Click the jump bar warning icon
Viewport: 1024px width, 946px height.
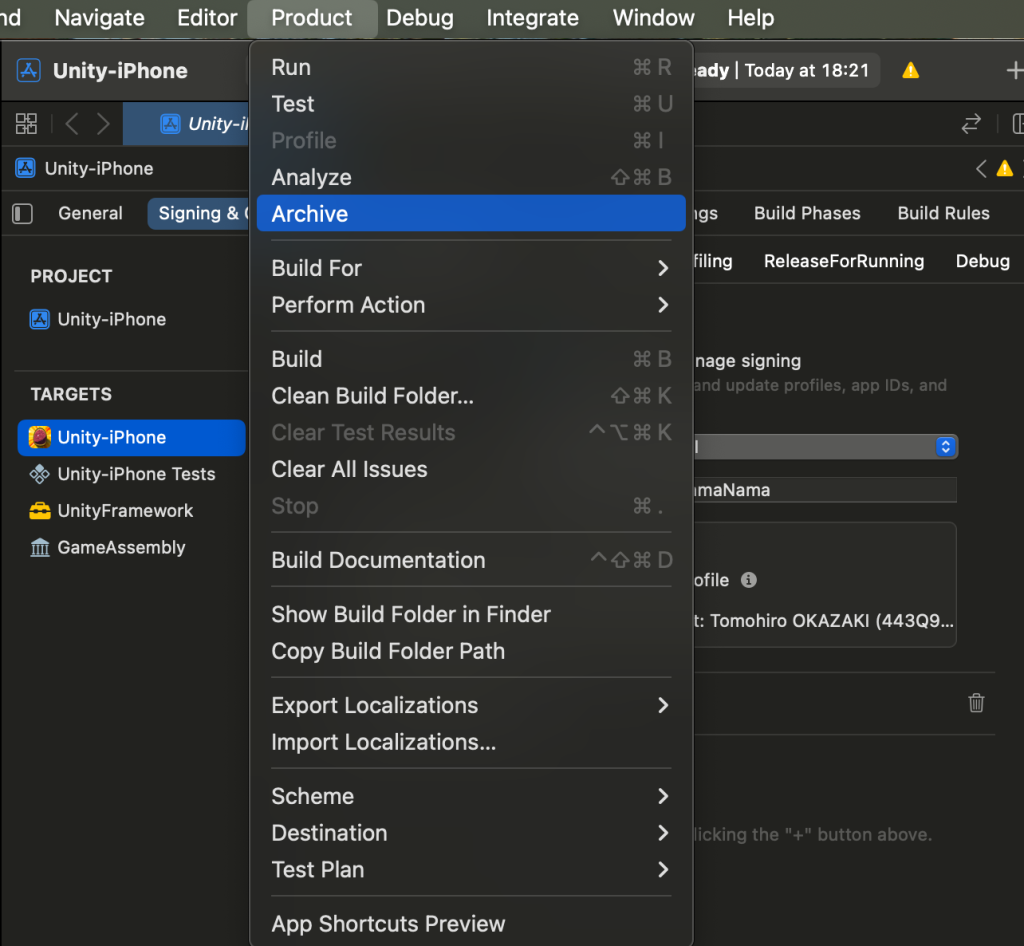tap(1004, 168)
